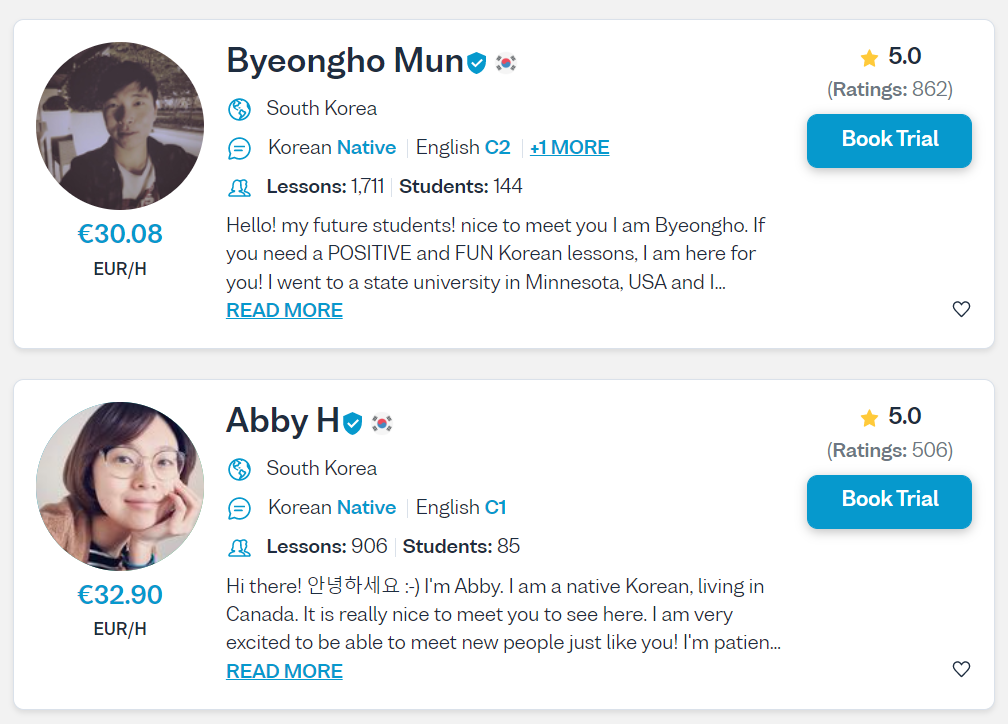Click lessons people icon in Byeongho's card

[239, 187]
